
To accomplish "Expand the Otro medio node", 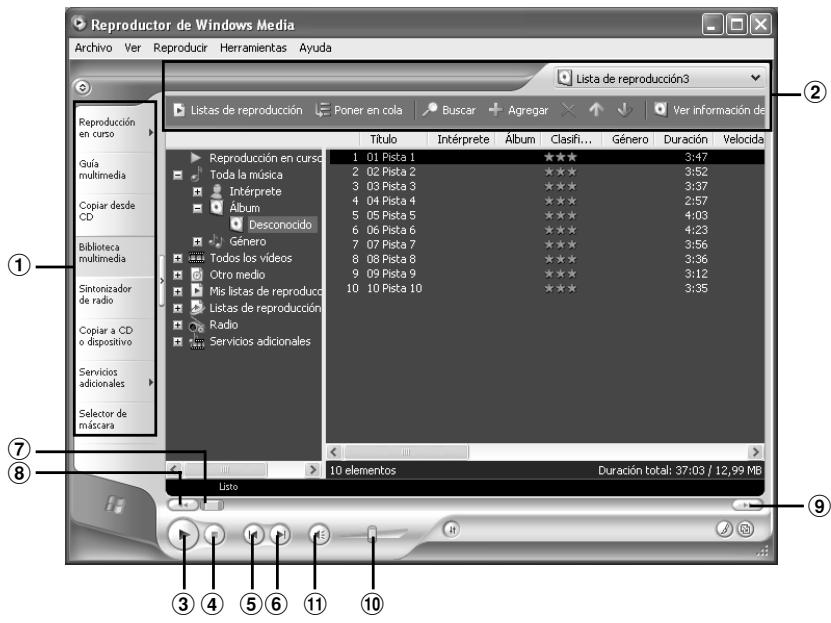I will 178,275.
